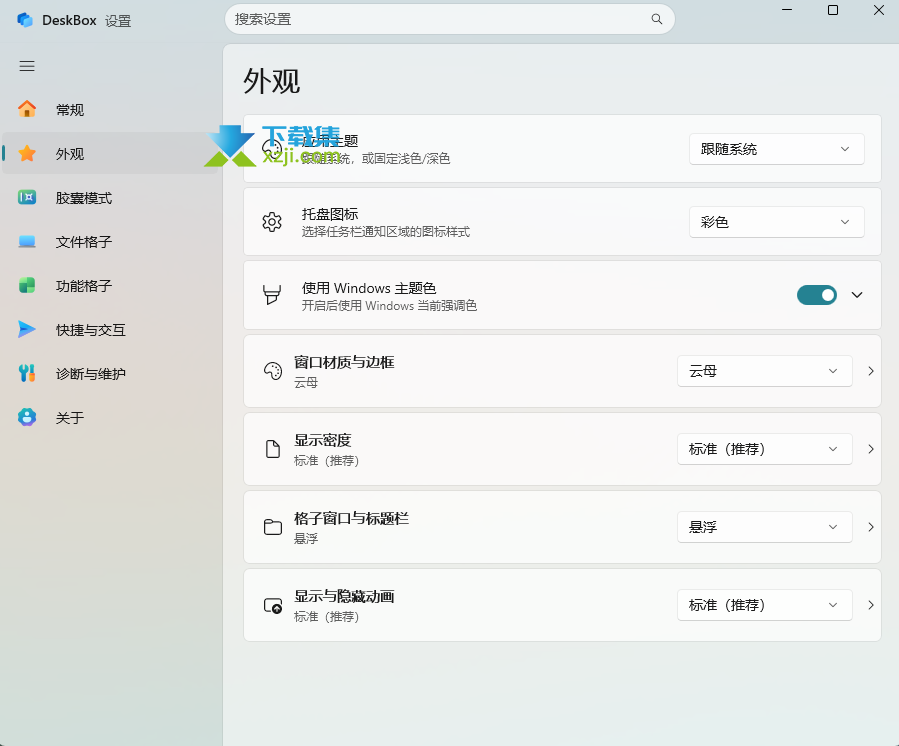Open the hamburger navigation menu
899x746 pixels.
coord(27,66)
